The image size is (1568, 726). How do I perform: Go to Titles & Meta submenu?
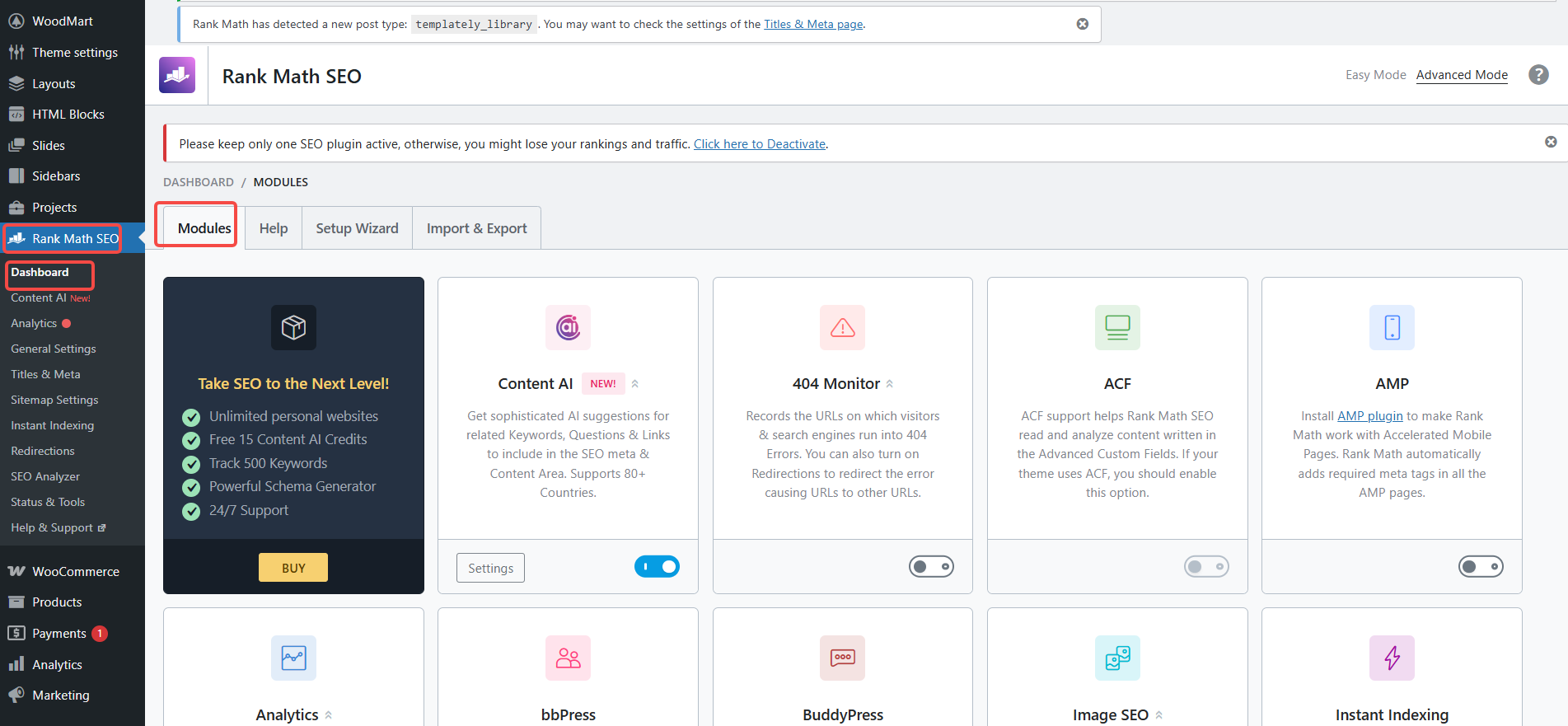click(x=45, y=374)
